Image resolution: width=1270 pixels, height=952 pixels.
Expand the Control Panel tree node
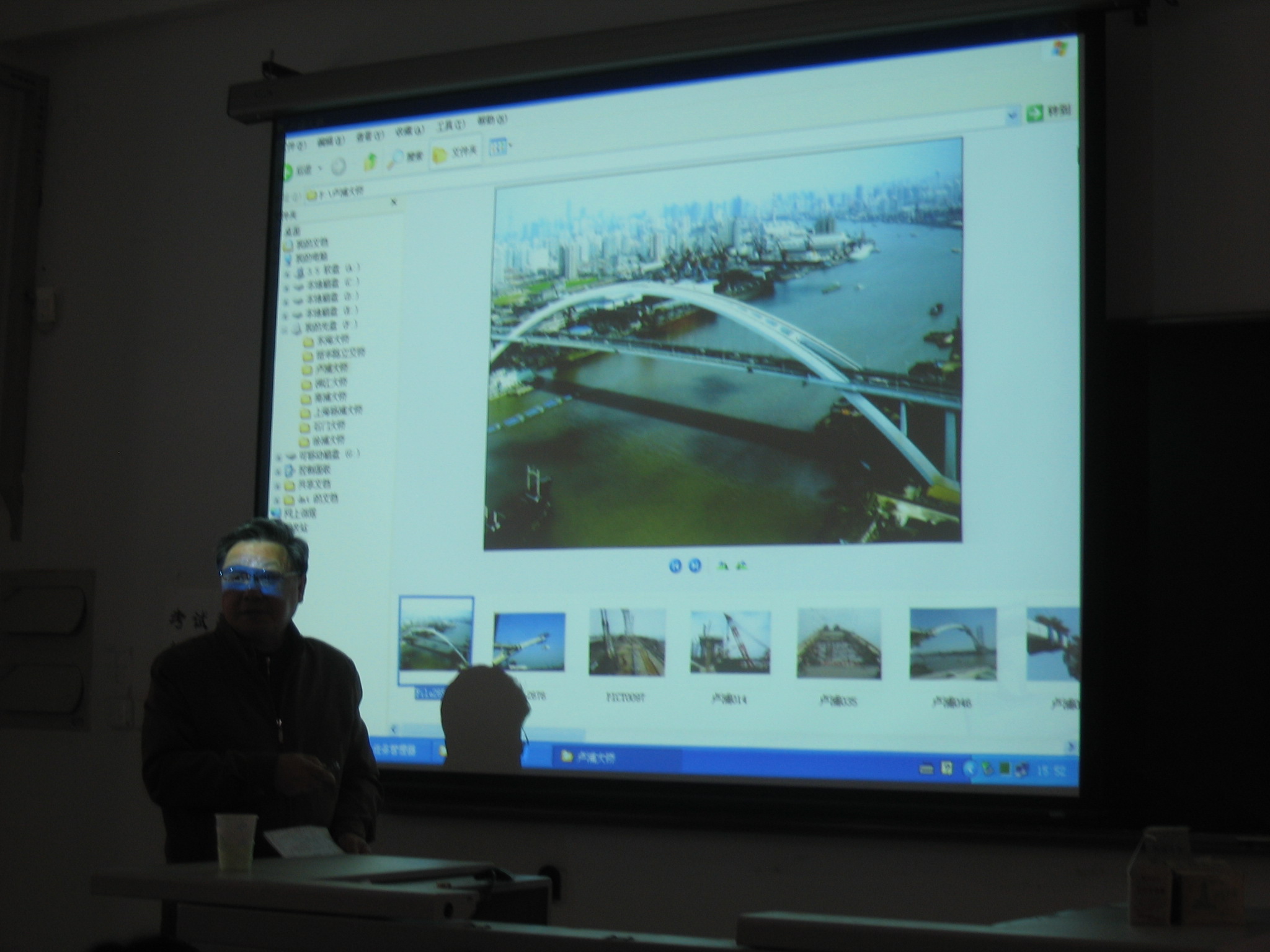click(278, 470)
